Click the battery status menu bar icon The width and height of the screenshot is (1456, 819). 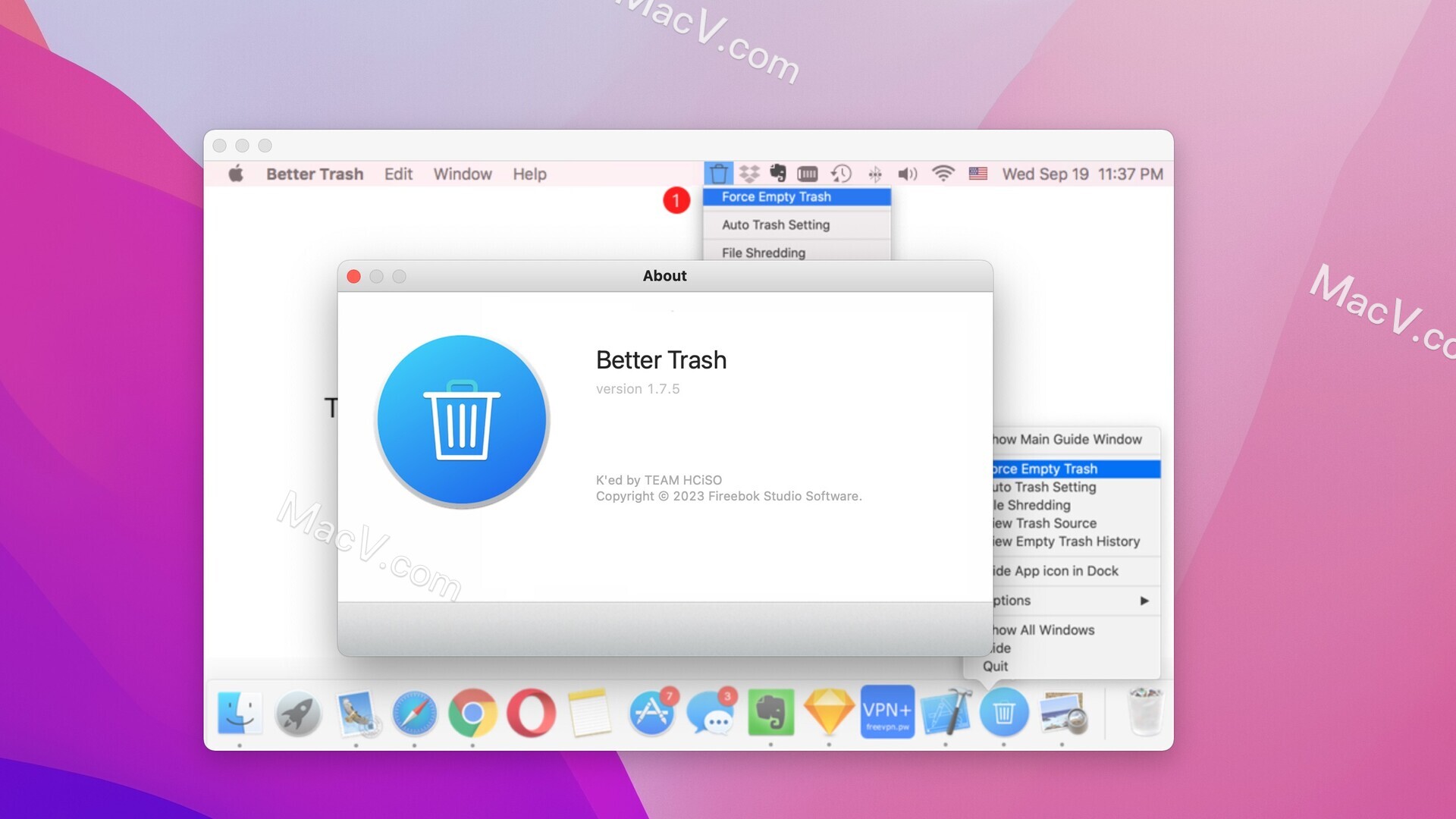coord(808,174)
